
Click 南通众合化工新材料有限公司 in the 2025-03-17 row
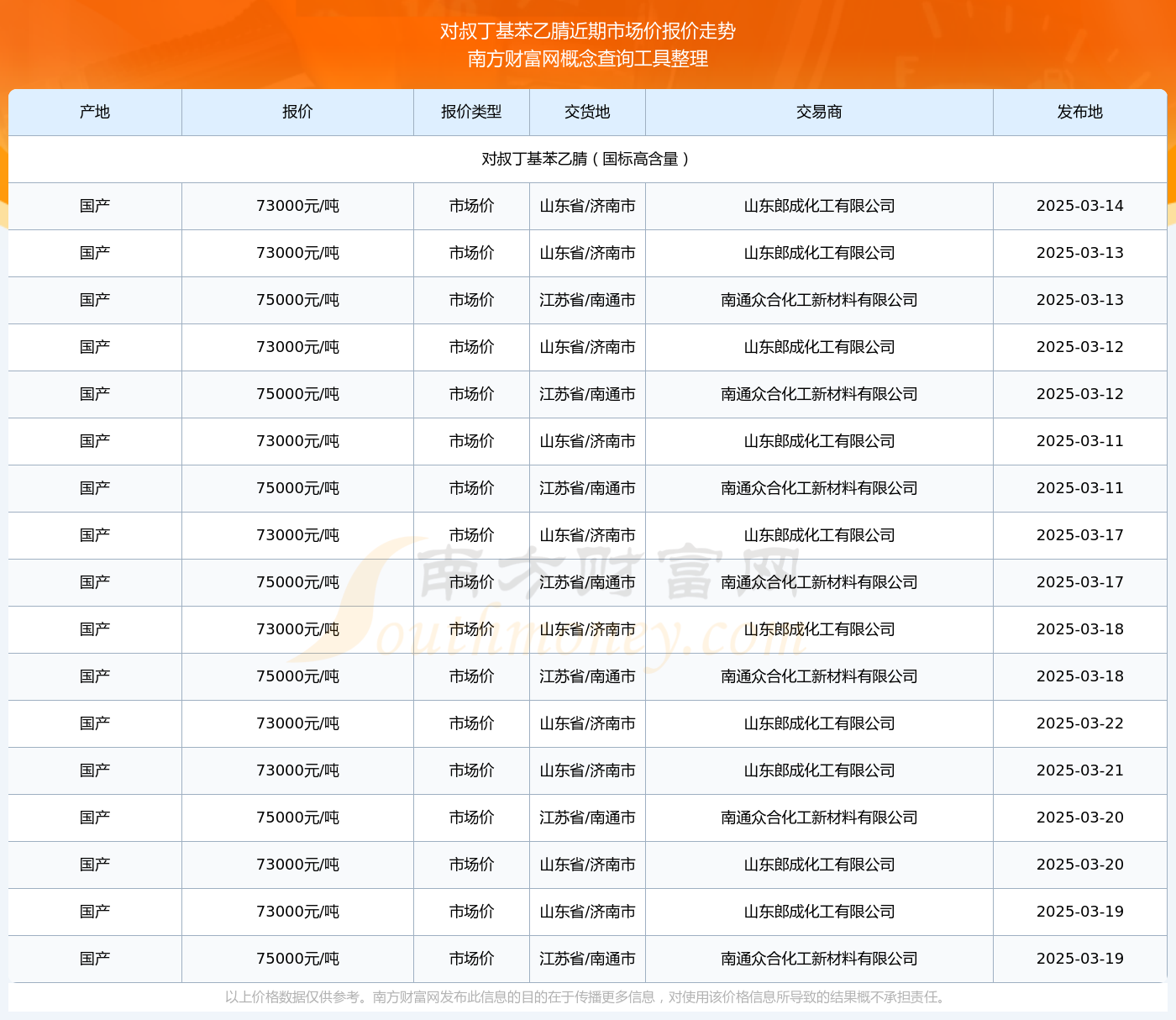[819, 582]
